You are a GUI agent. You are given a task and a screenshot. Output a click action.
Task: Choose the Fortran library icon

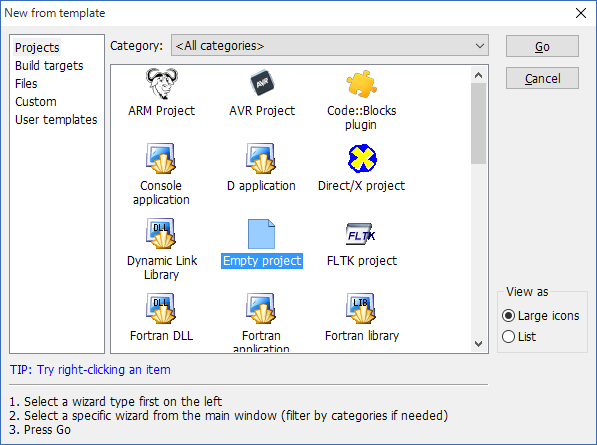click(361, 308)
